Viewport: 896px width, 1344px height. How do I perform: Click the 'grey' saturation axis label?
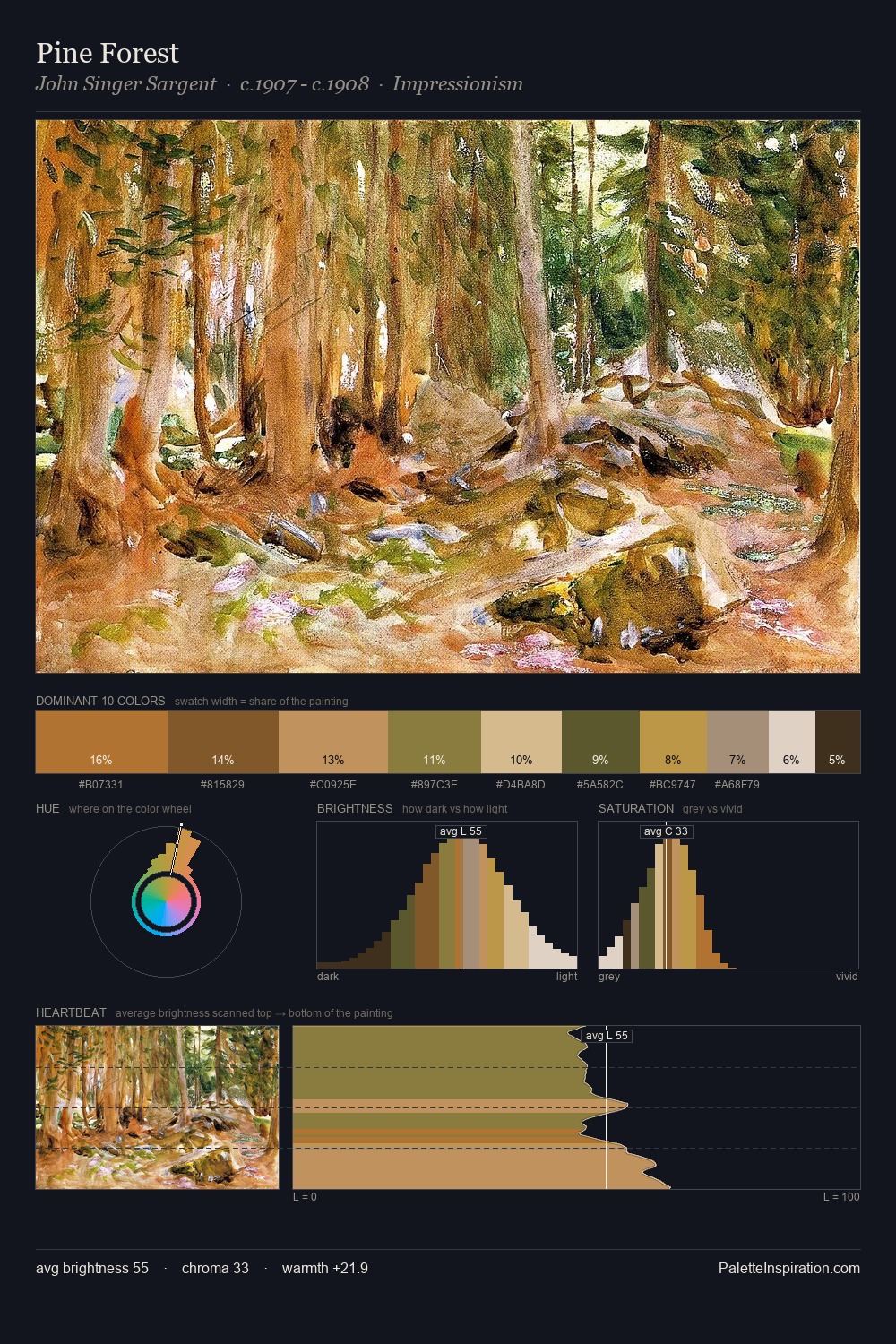[609, 977]
